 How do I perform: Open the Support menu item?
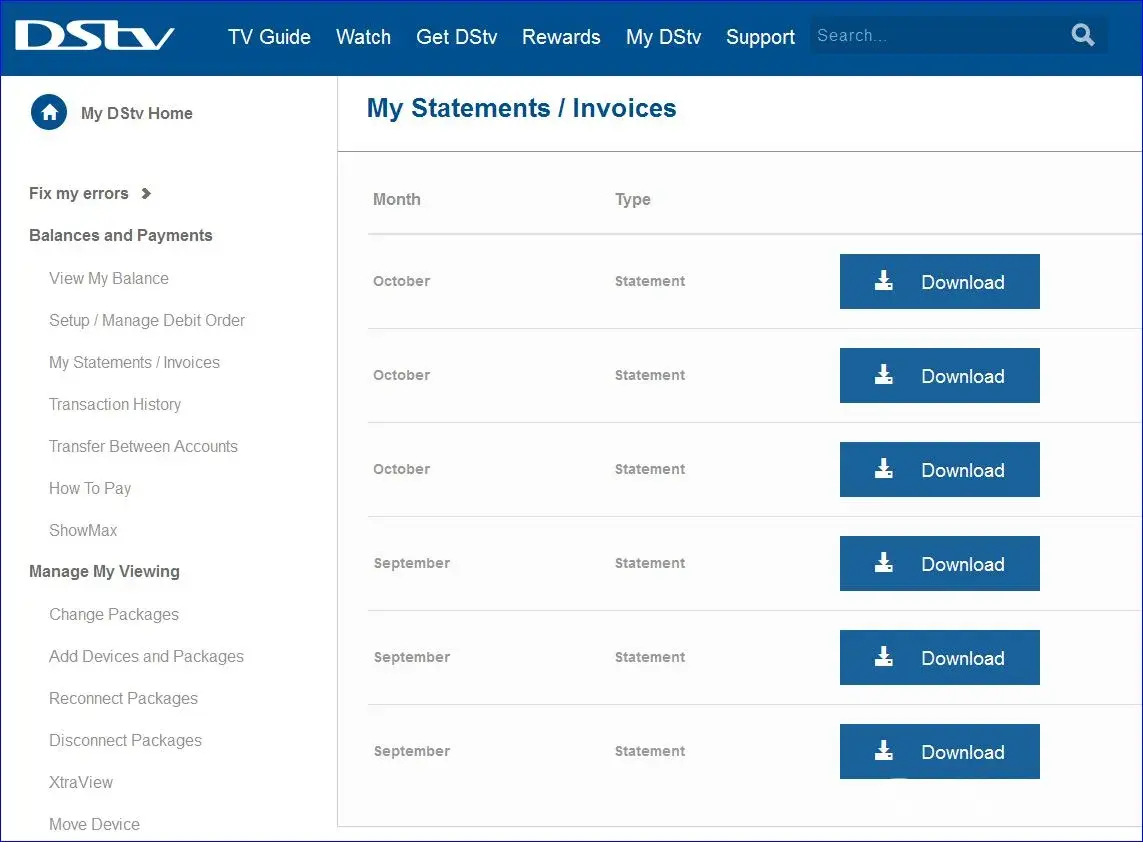point(760,37)
